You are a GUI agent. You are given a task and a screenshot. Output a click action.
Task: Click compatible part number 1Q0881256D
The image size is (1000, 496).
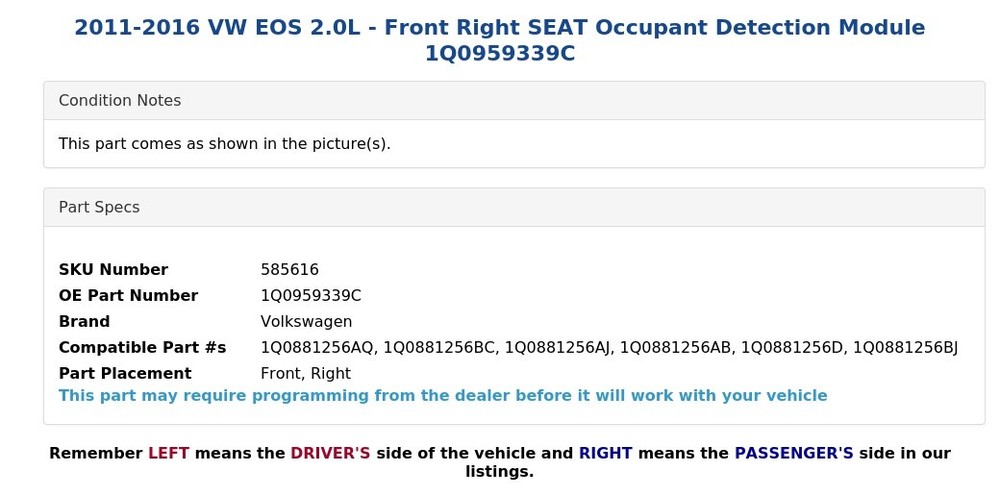tap(791, 348)
